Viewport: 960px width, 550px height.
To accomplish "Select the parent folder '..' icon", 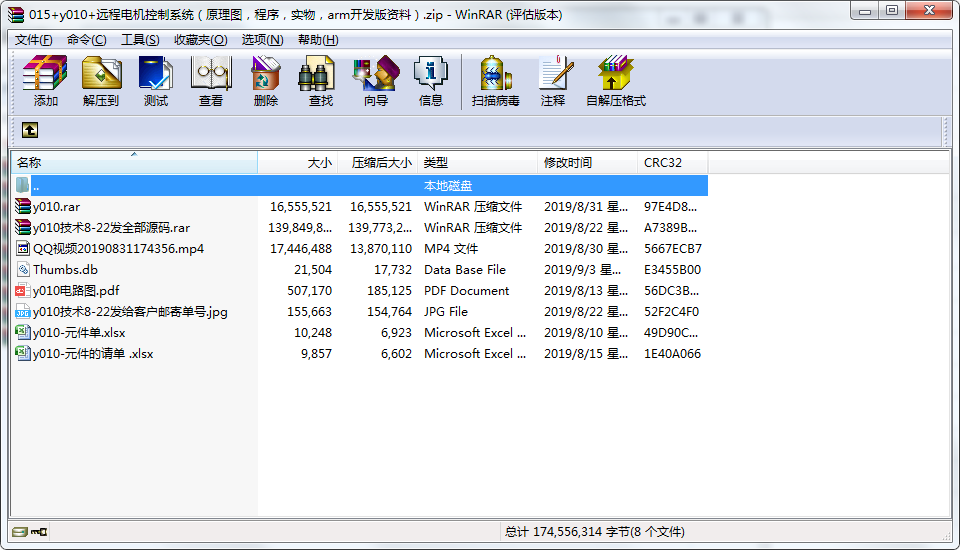I will click(x=23, y=185).
